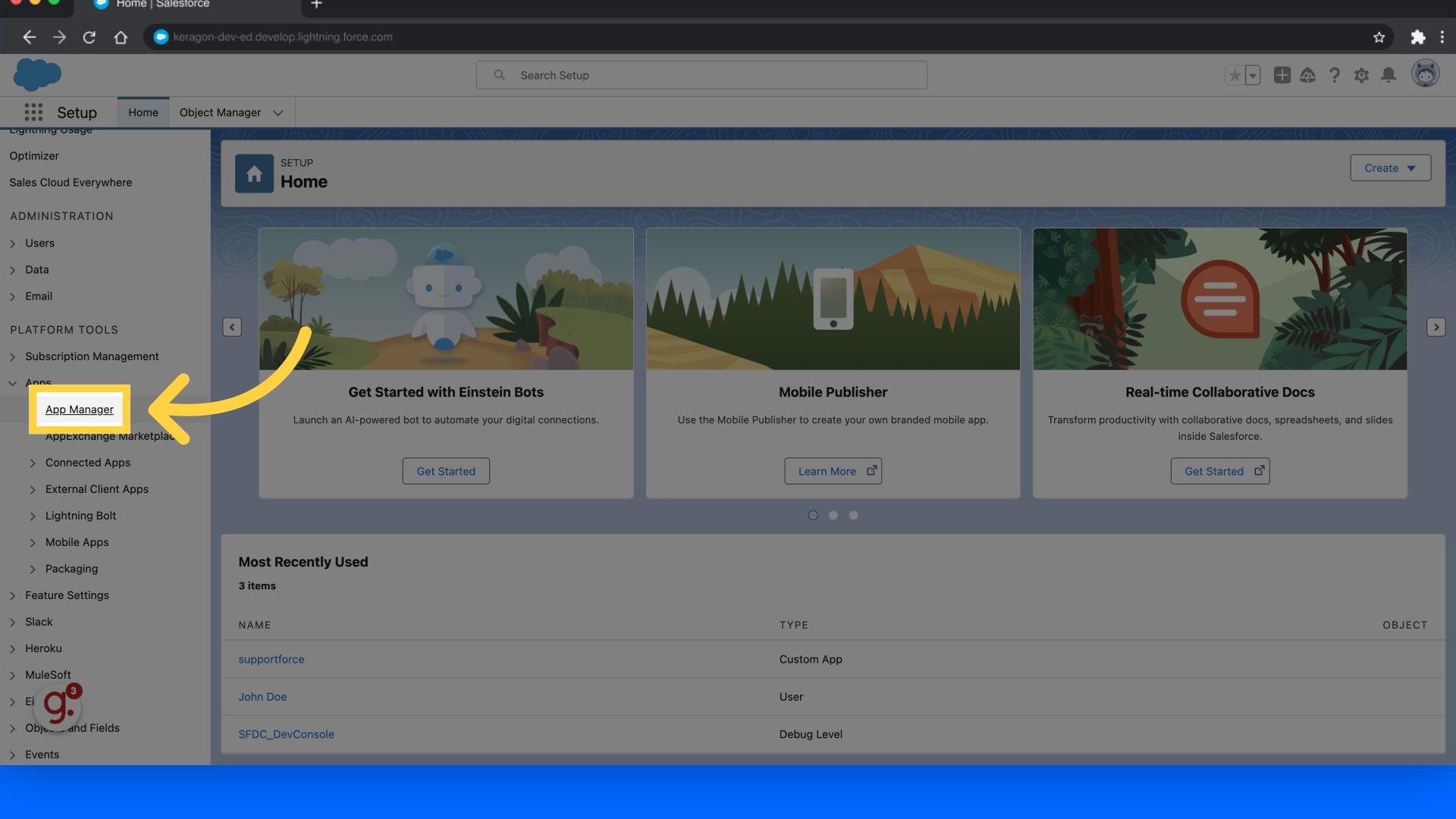
Task: Open the App Launcher dots grid
Action: click(33, 112)
